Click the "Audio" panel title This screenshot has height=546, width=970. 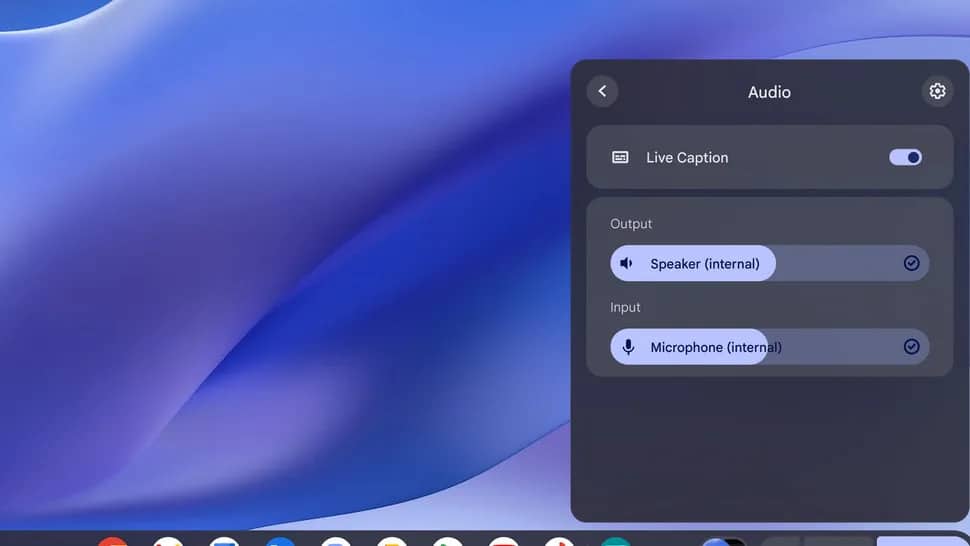(x=769, y=92)
